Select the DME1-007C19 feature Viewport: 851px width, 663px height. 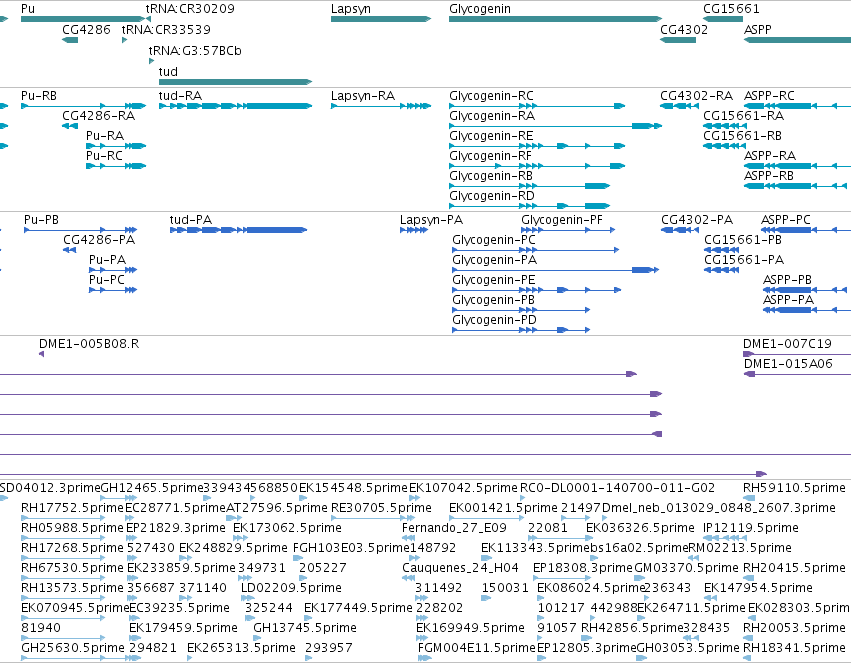tap(797, 354)
